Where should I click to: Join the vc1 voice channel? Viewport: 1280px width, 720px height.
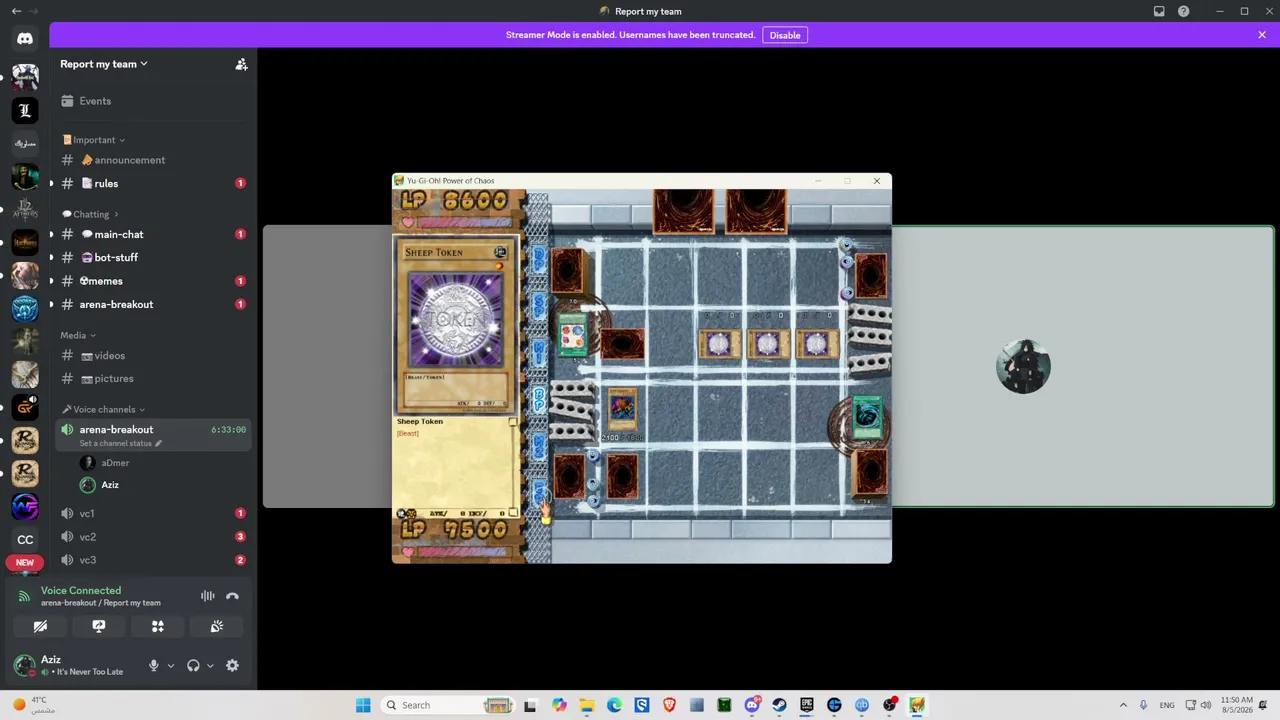pyautogui.click(x=153, y=513)
